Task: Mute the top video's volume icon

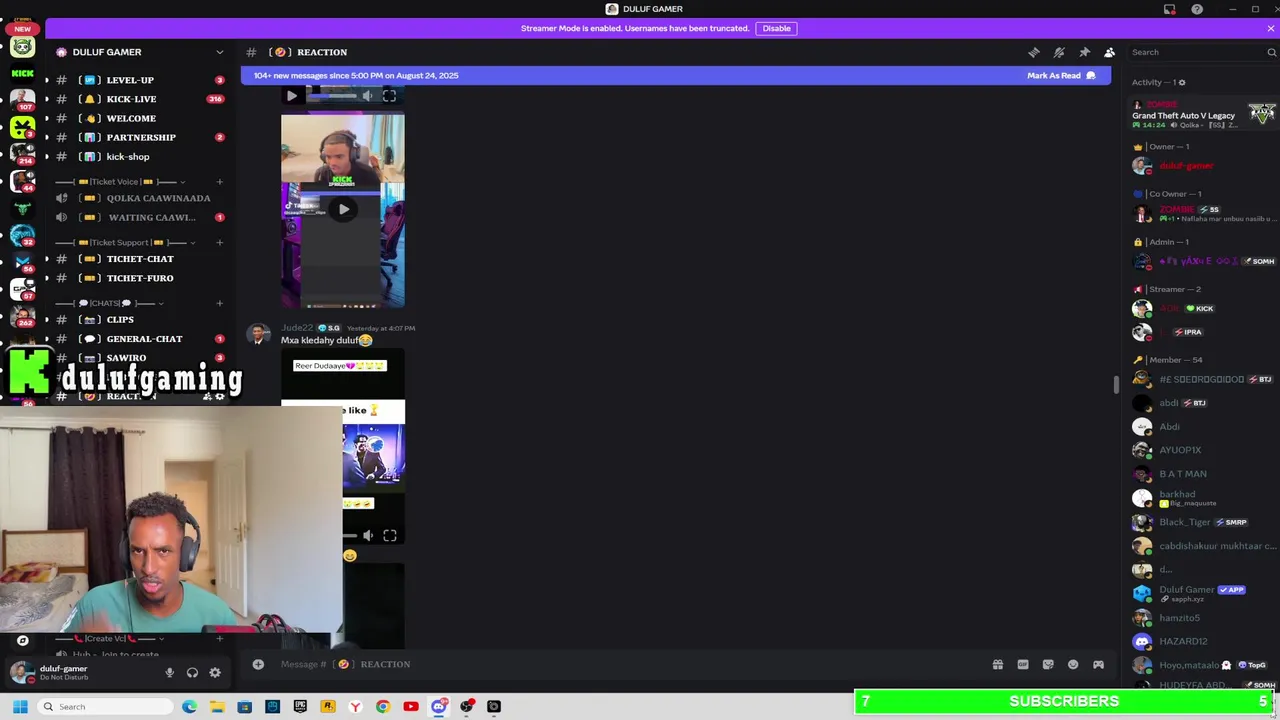Action: coord(367,96)
